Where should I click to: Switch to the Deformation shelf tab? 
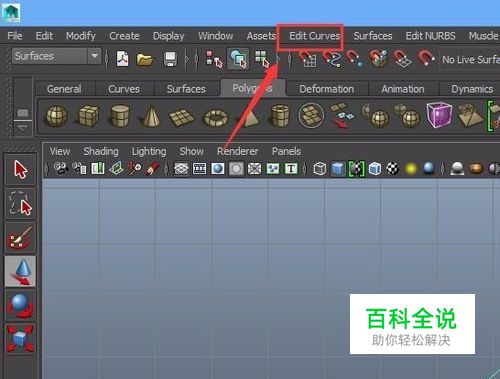[x=327, y=89]
